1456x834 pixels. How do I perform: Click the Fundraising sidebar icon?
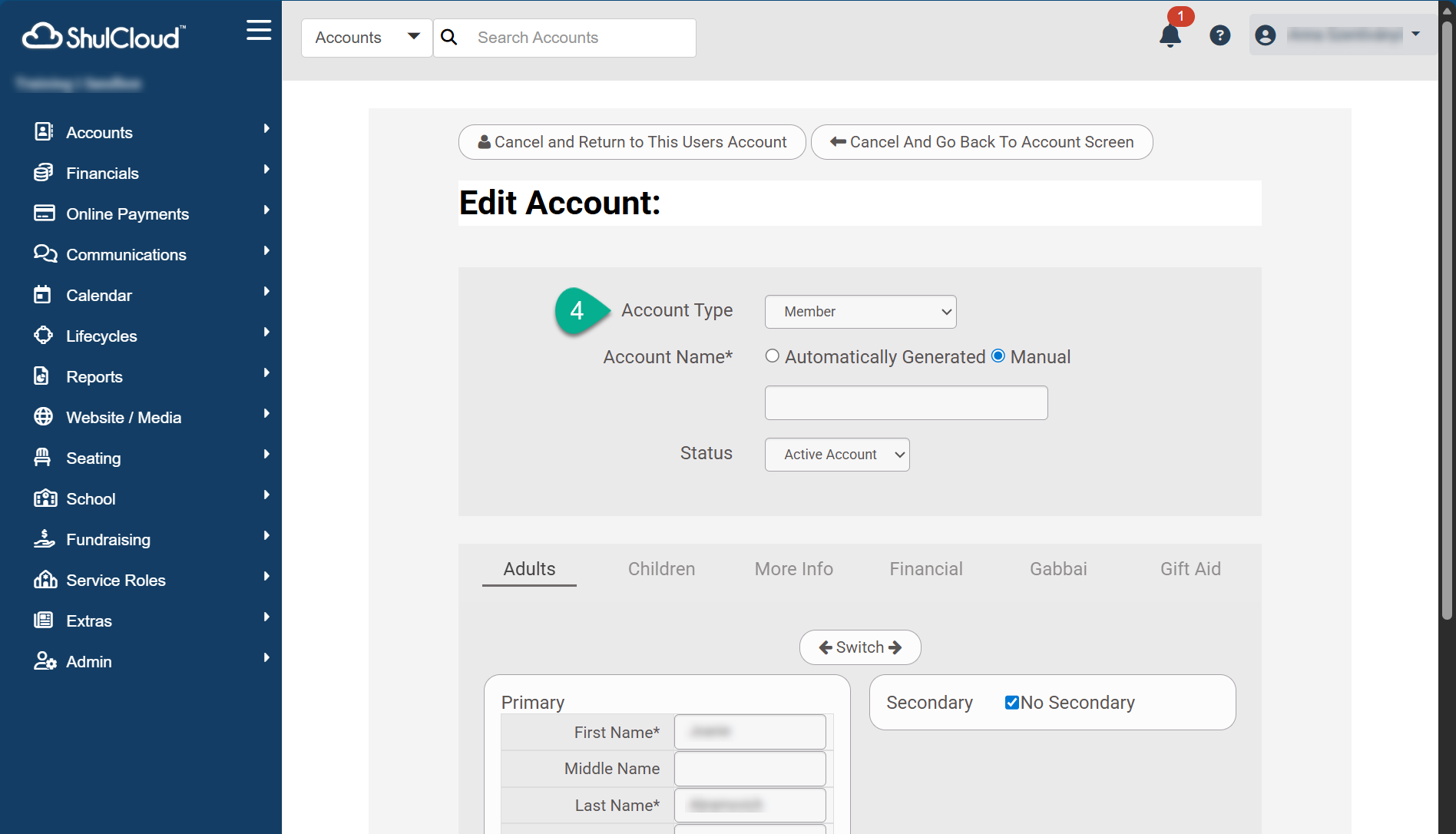click(x=44, y=539)
